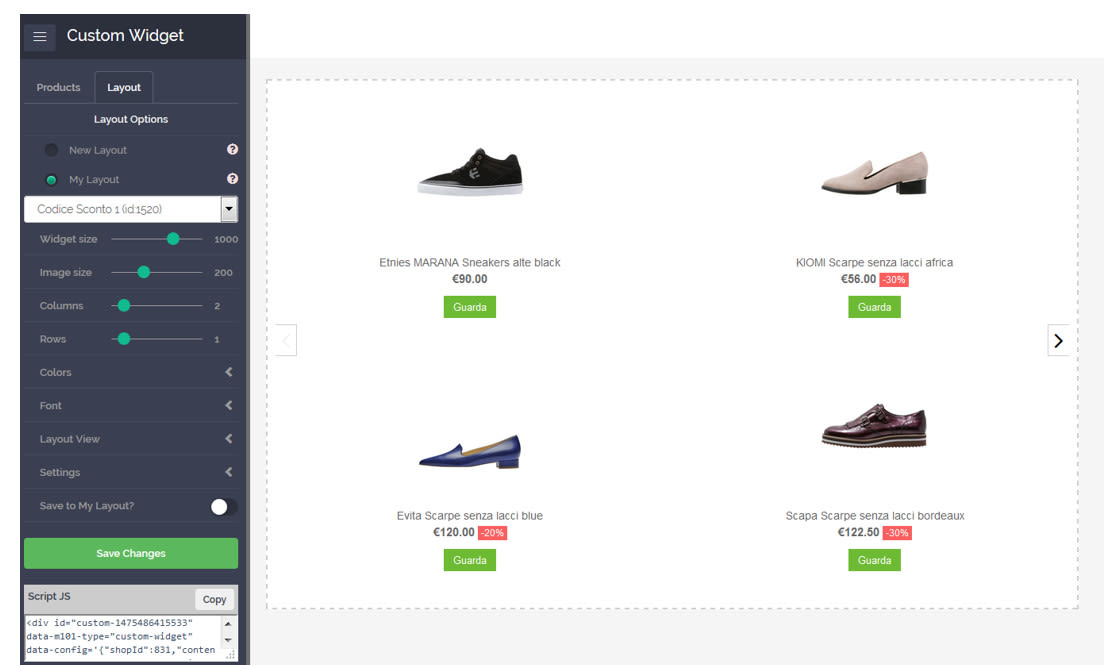Click the Rows slider handle

click(x=123, y=339)
